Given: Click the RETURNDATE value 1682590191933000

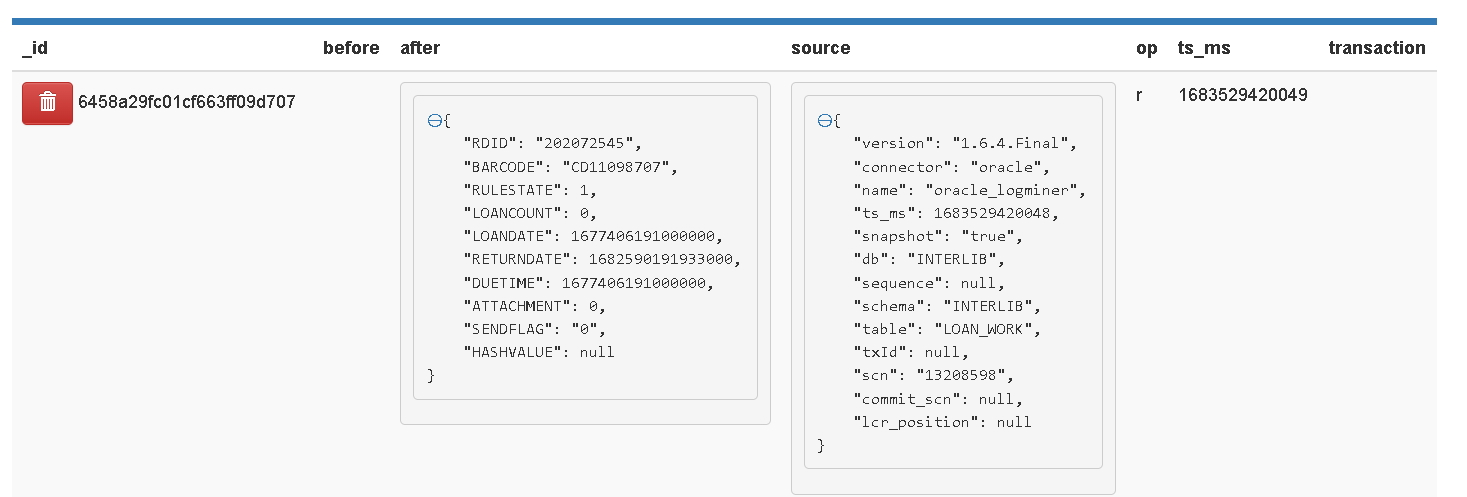Looking at the screenshot, I should (x=664, y=259).
